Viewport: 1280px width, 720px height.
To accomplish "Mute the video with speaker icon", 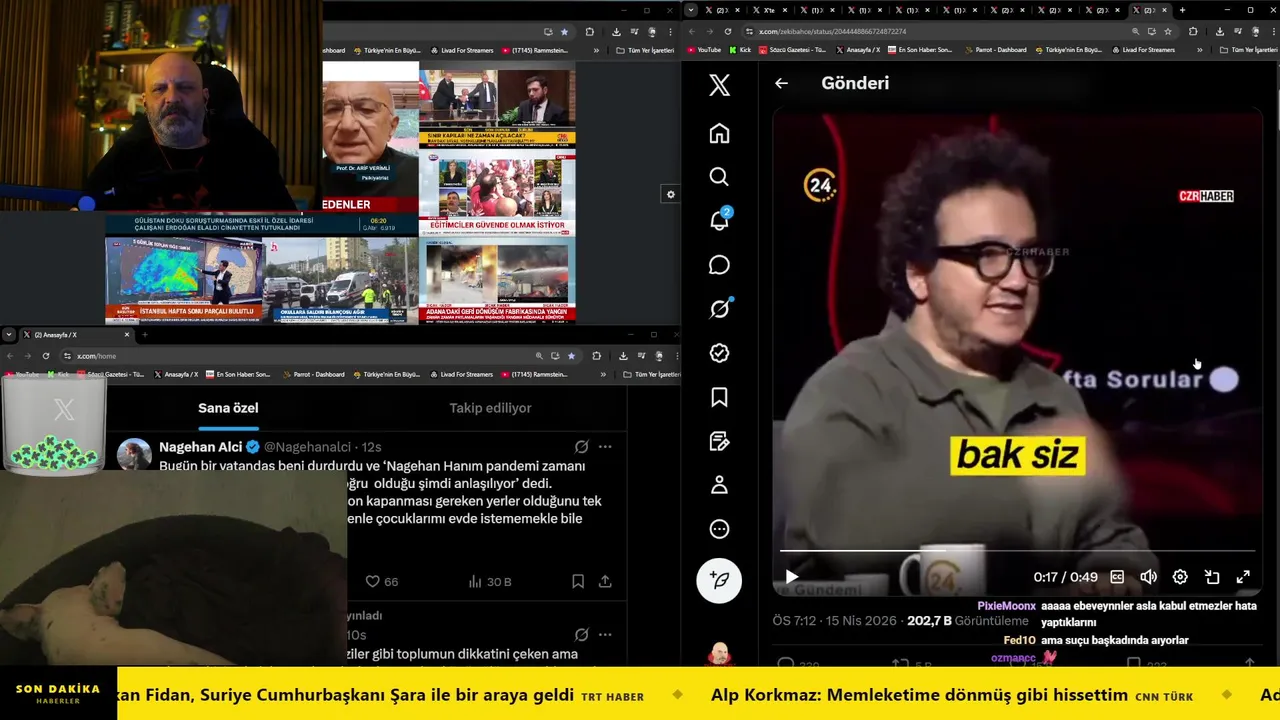I will (x=1149, y=577).
